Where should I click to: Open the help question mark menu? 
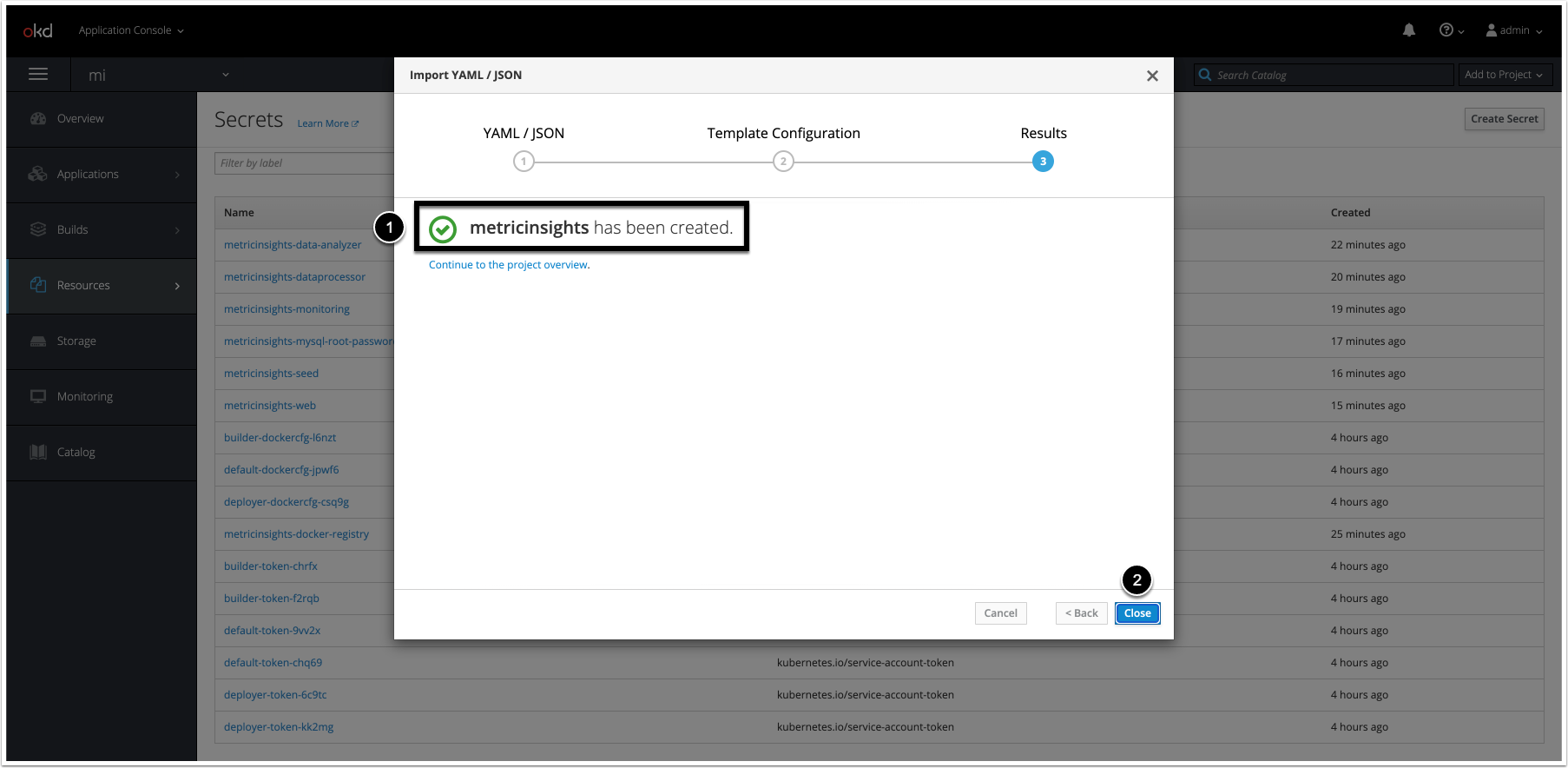click(x=1451, y=30)
